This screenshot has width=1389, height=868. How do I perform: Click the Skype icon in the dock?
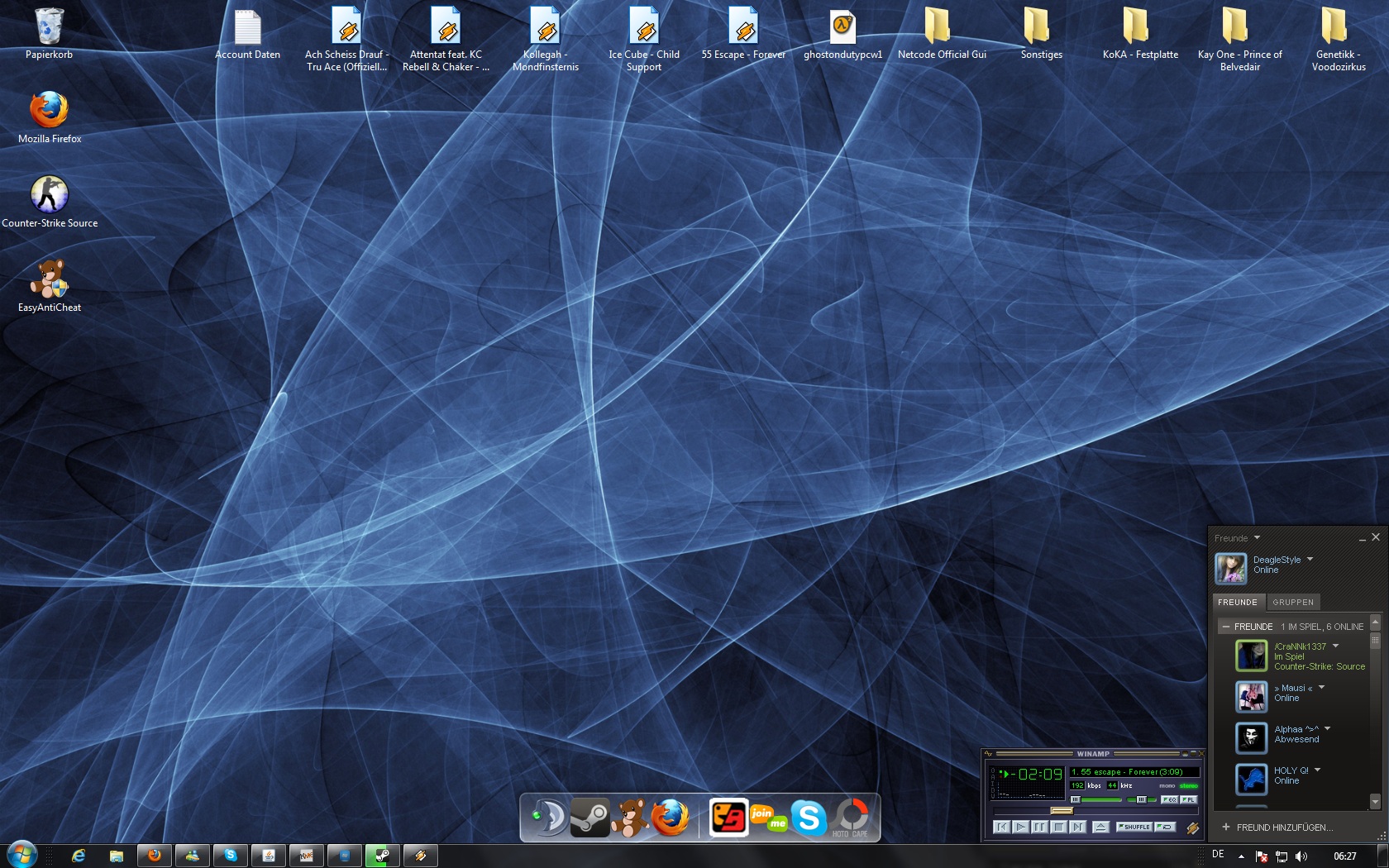coord(809,818)
